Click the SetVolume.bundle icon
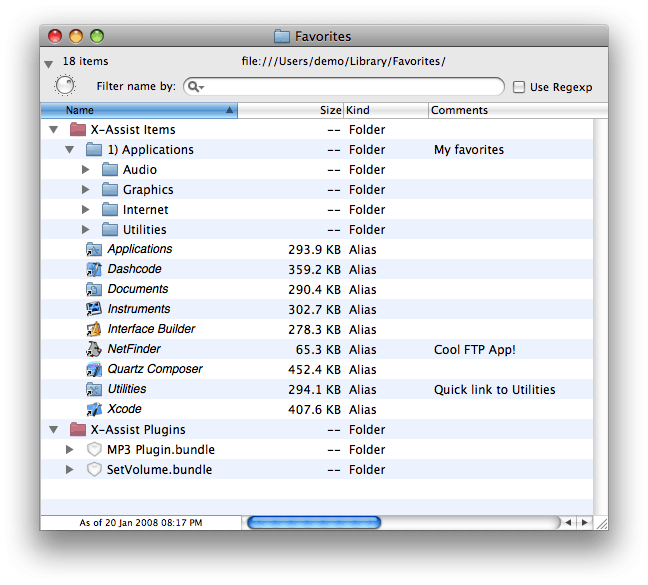This screenshot has width=648, height=585. point(94,469)
